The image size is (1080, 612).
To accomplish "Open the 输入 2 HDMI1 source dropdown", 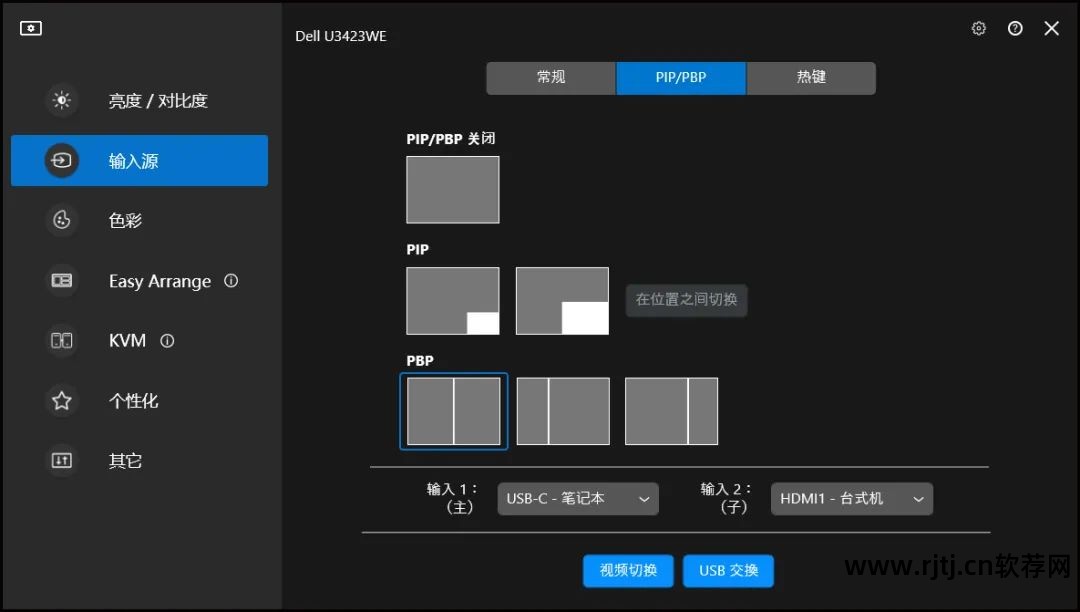I will pos(851,498).
